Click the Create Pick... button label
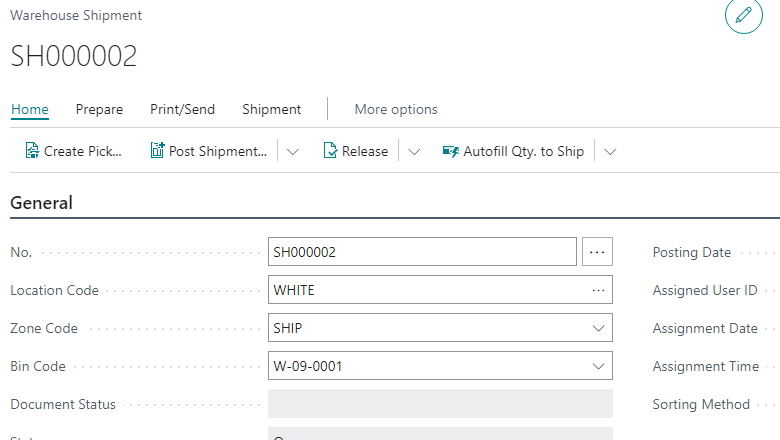The image size is (780, 440). 83,151
